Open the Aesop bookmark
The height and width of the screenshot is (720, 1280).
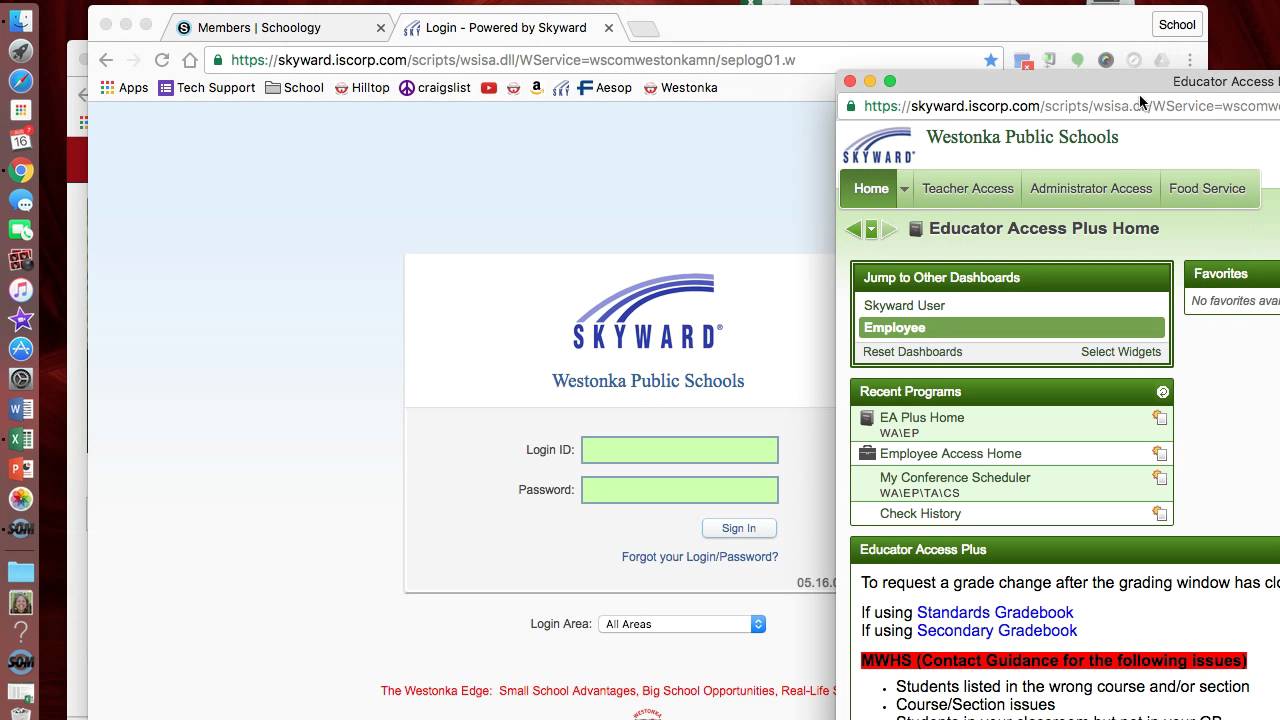(x=605, y=88)
